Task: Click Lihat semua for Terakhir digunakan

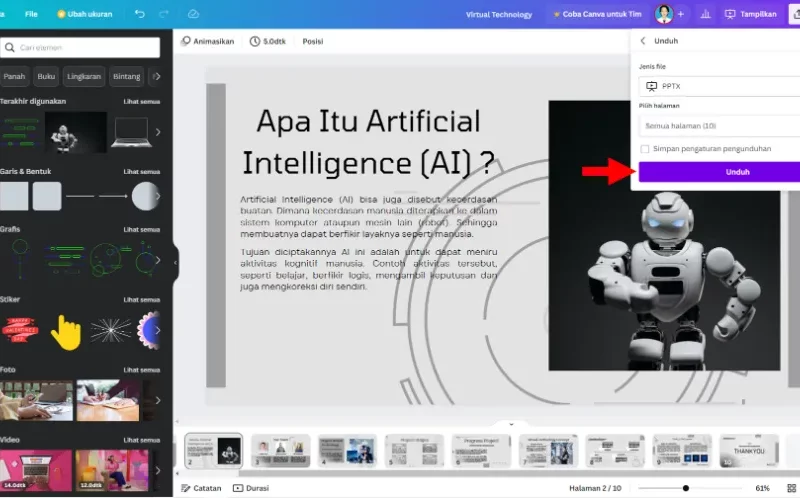Action: pyautogui.click(x=141, y=102)
